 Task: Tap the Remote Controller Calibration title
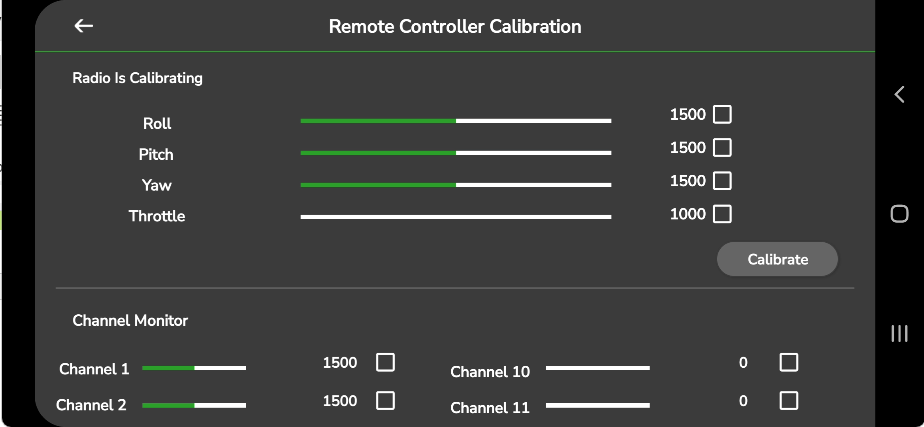pos(455,26)
